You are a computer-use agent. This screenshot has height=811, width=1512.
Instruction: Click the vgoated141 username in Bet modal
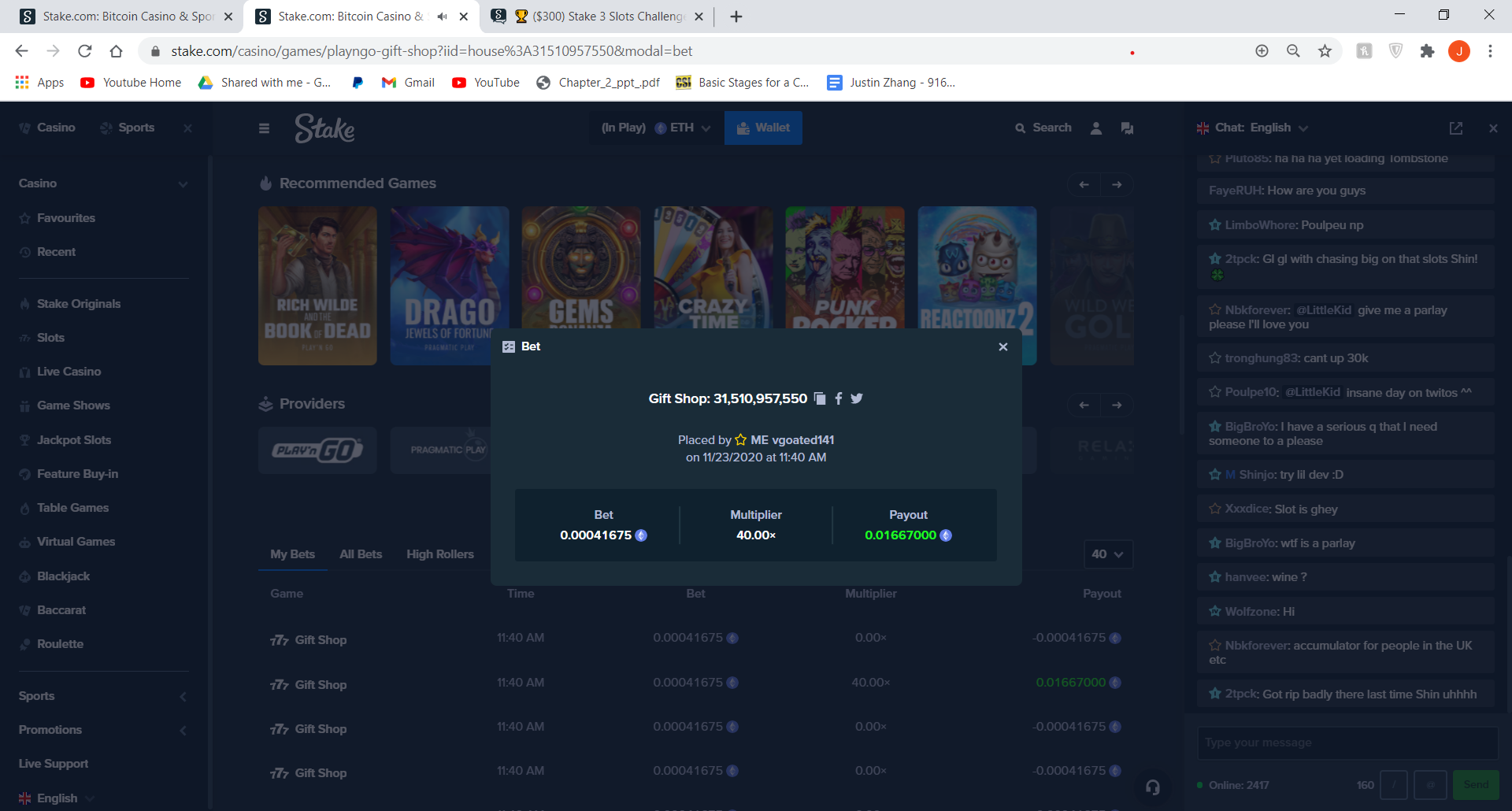click(x=802, y=440)
